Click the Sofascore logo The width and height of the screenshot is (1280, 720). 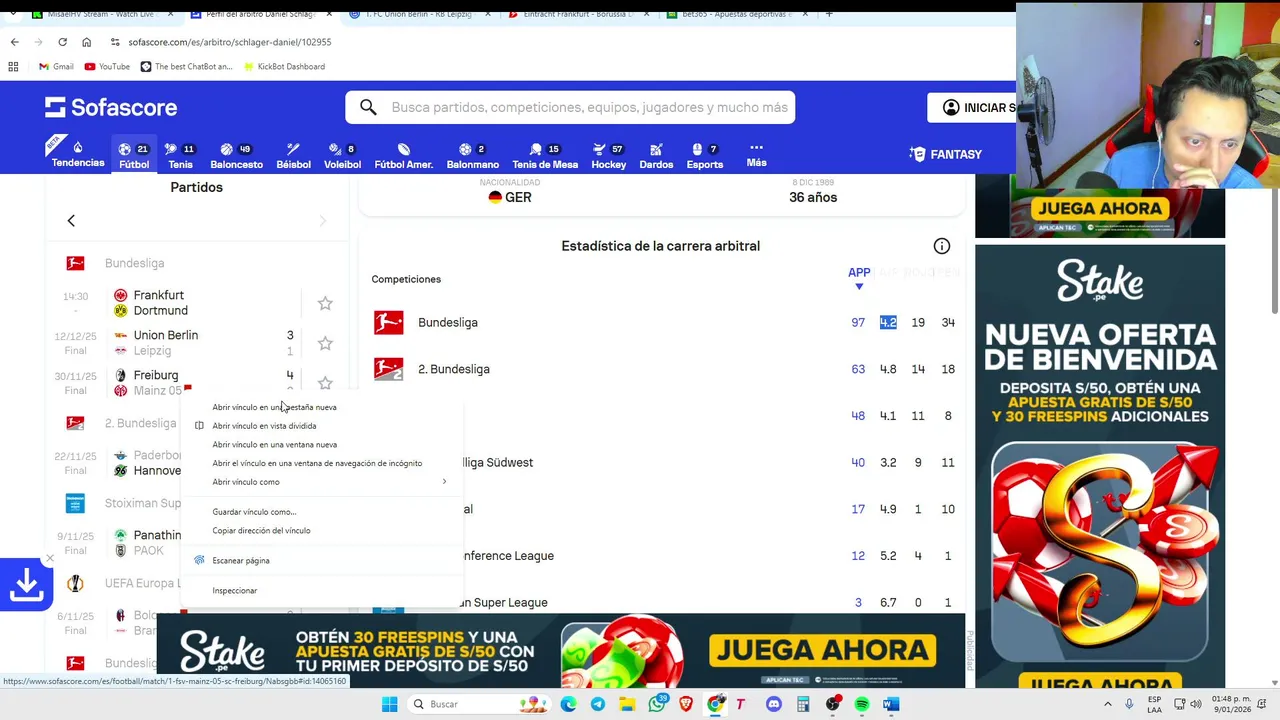tap(111, 107)
